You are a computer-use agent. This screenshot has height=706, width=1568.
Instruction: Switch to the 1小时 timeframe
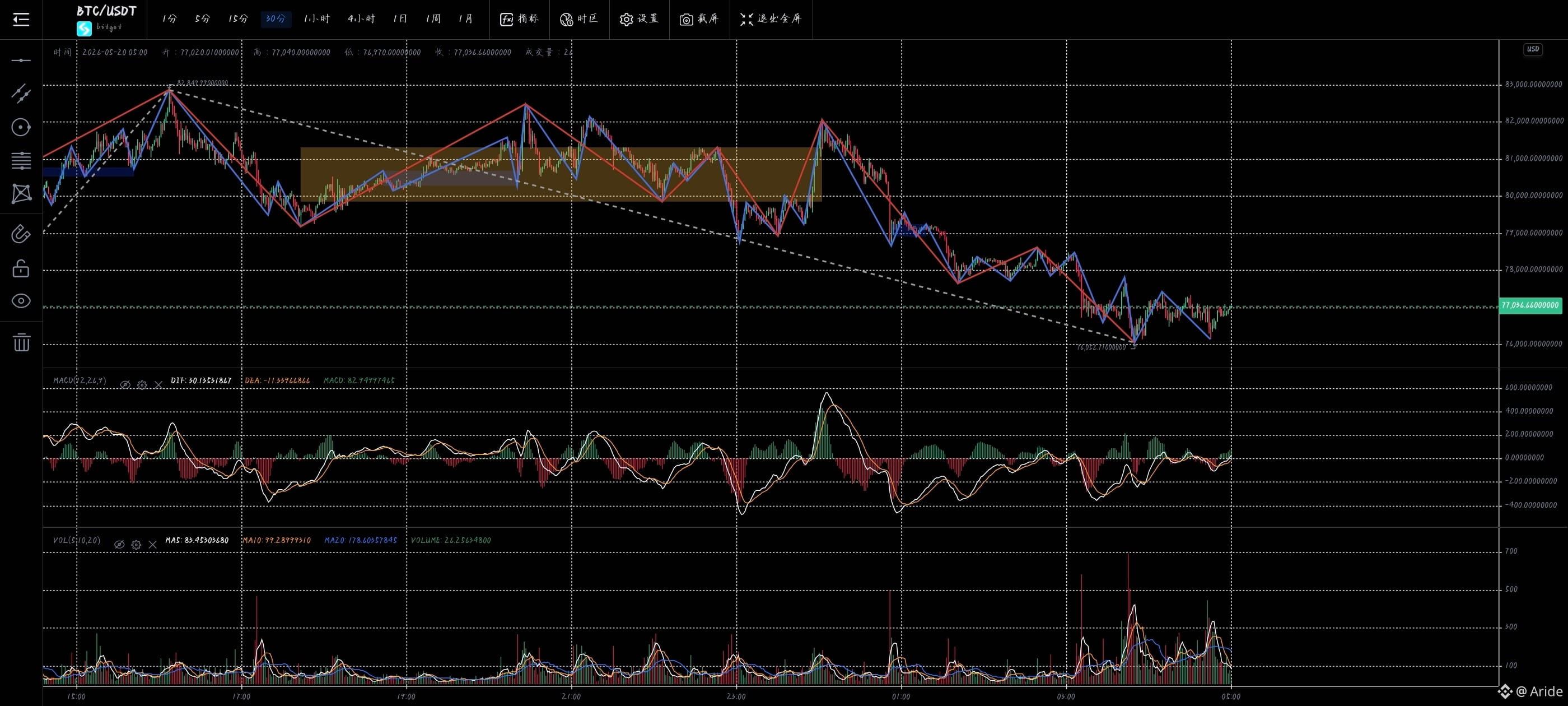click(316, 19)
